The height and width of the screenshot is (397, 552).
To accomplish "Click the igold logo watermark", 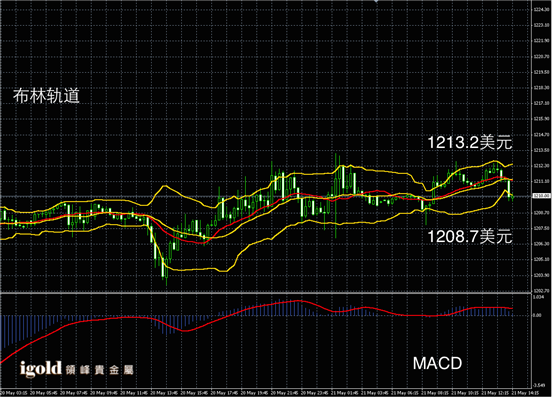I will [40, 368].
